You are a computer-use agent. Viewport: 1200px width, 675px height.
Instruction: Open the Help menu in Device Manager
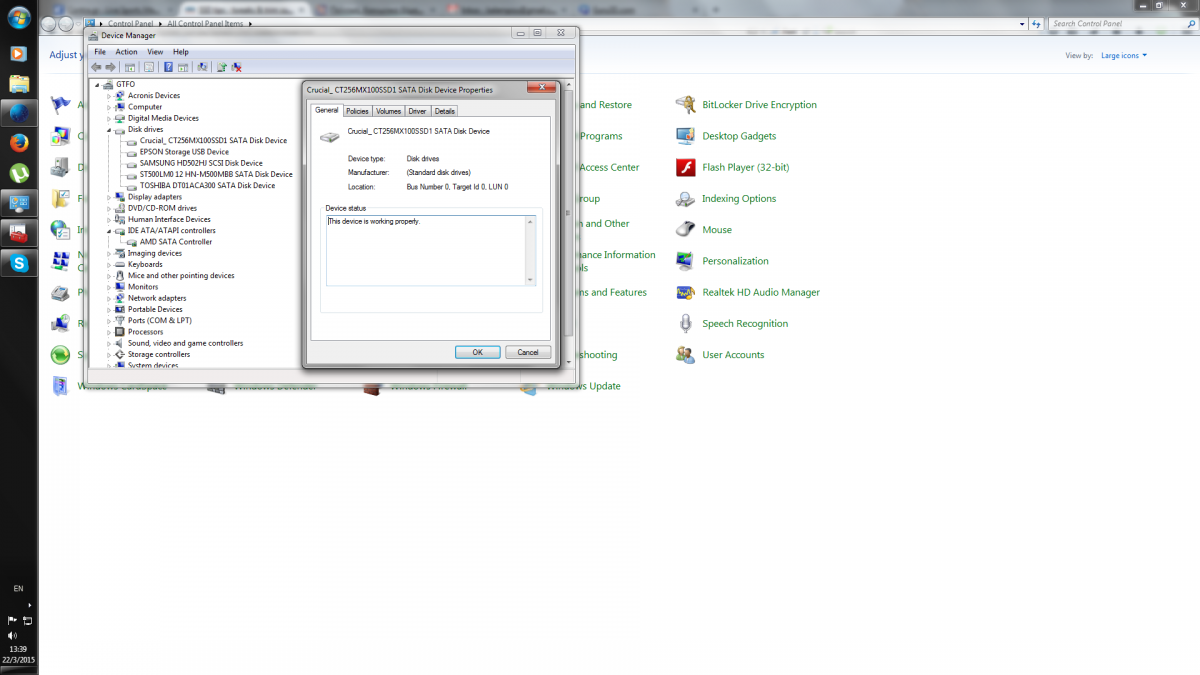181,52
